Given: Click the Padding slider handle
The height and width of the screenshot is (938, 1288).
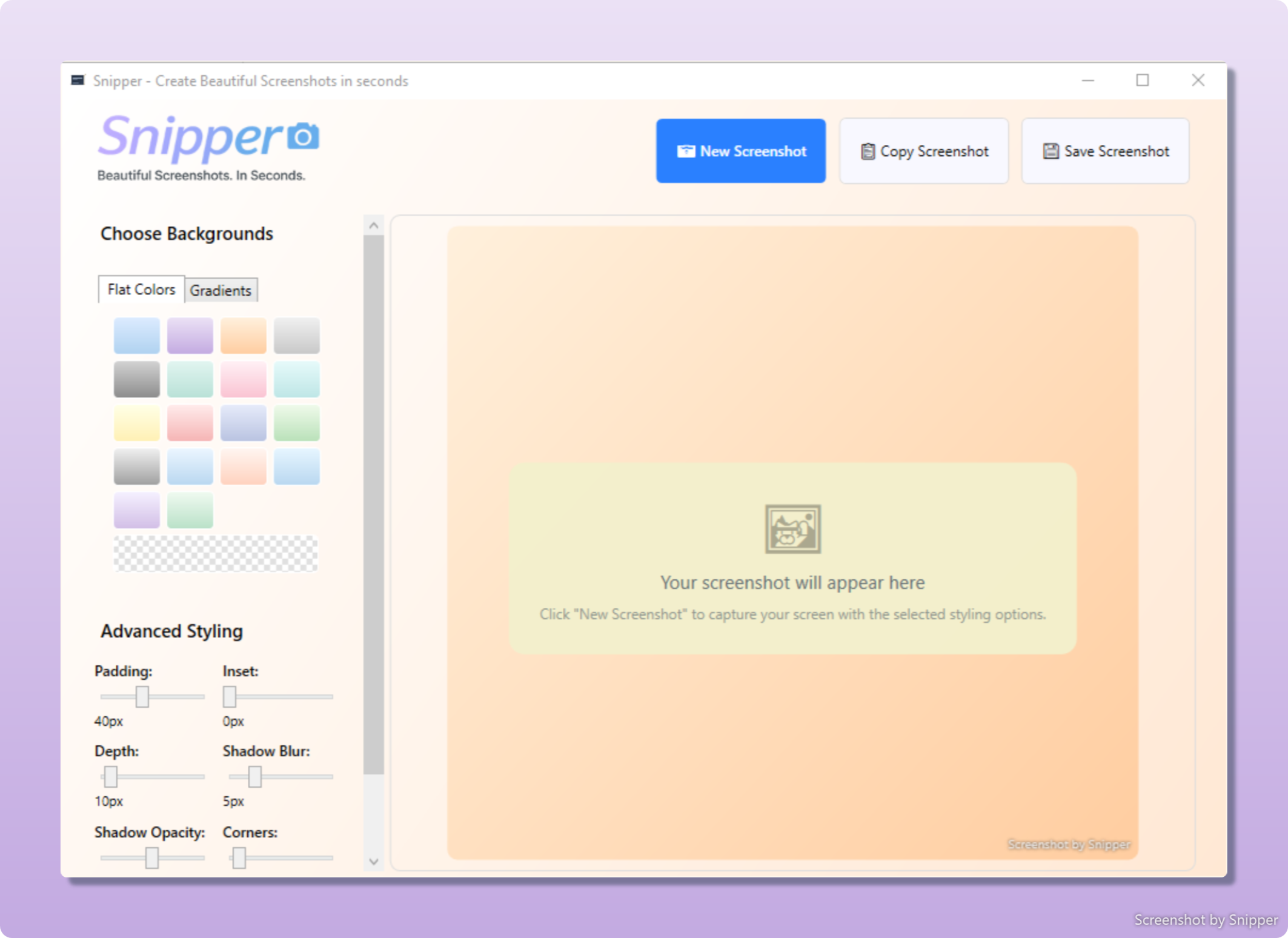Looking at the screenshot, I should click(x=142, y=696).
